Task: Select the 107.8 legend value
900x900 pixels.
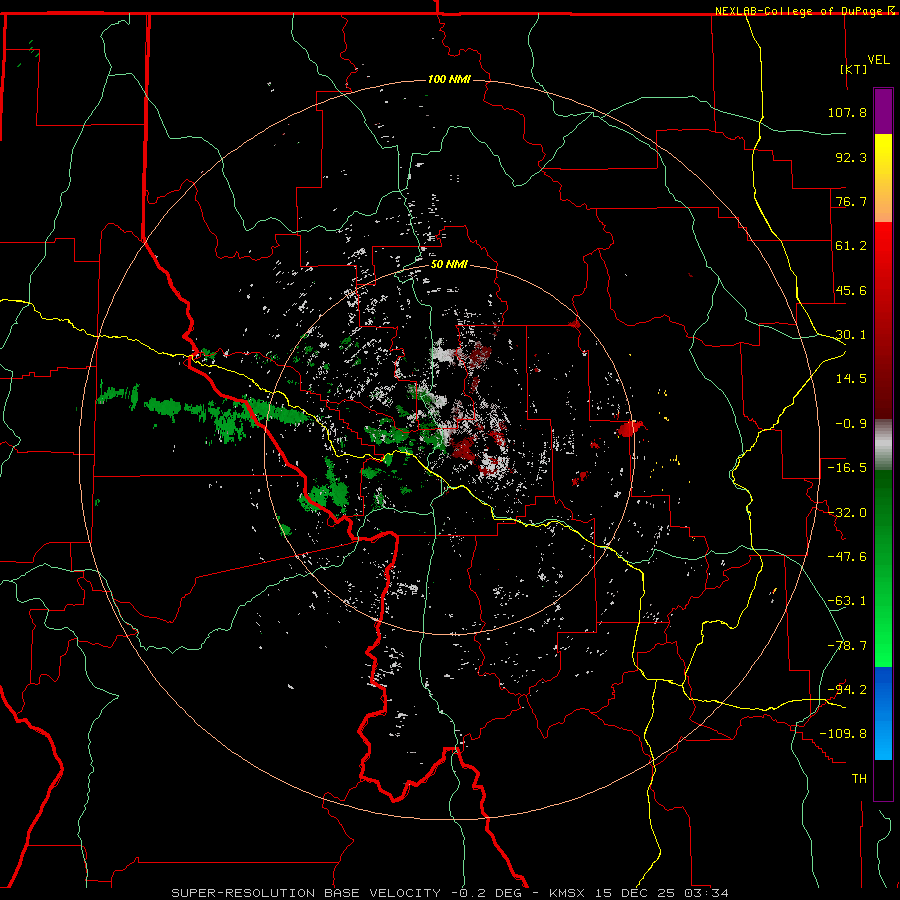Action: pyautogui.click(x=847, y=112)
